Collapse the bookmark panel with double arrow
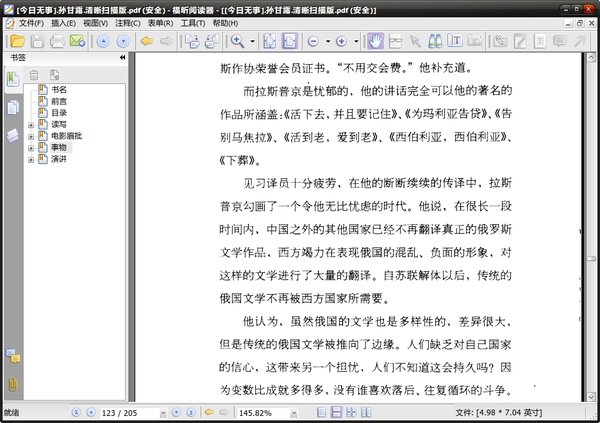Viewport: 600px width, 423px height. point(122,58)
